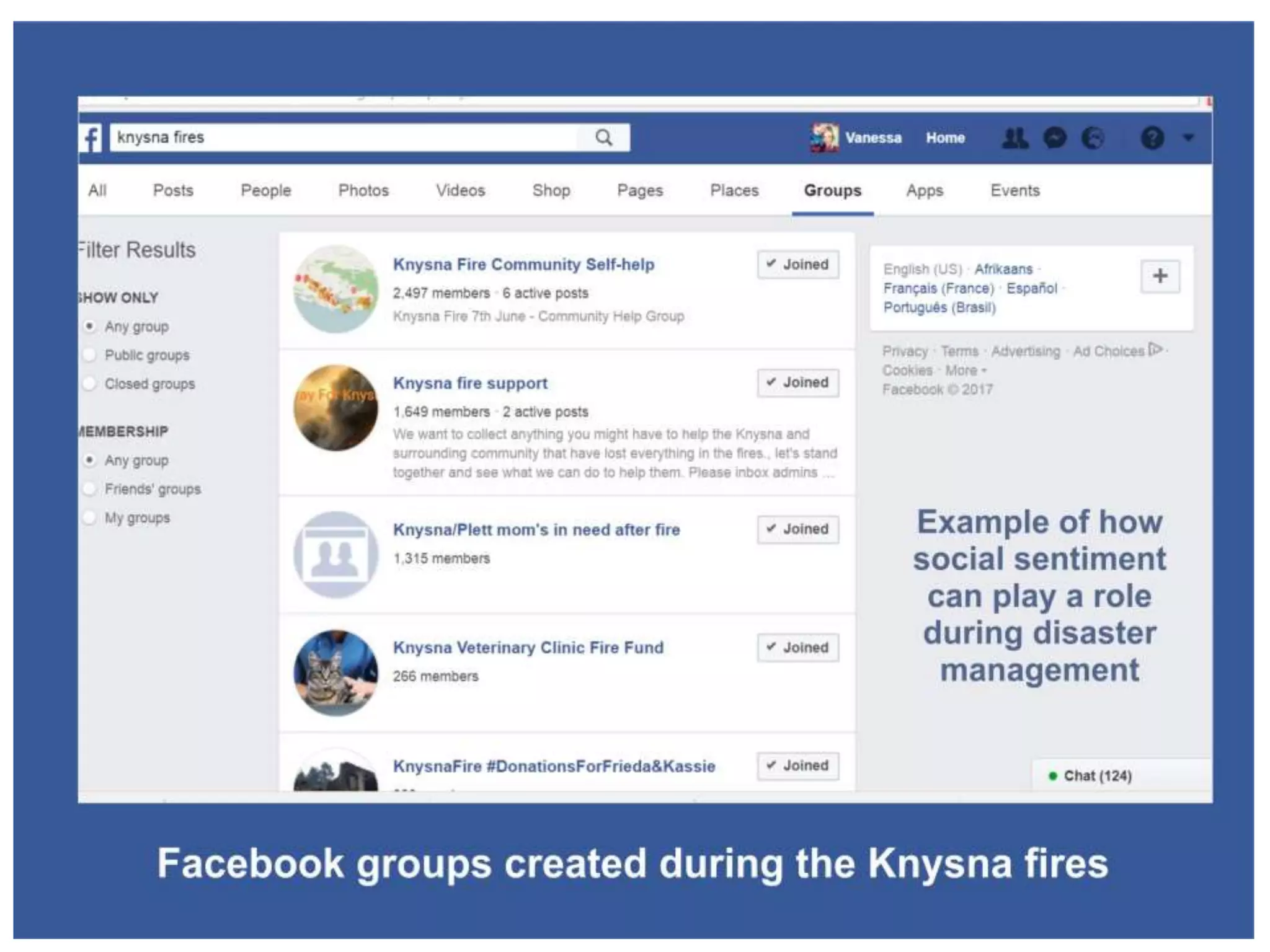
Task: Open the help question mark icon
Action: coord(1152,138)
